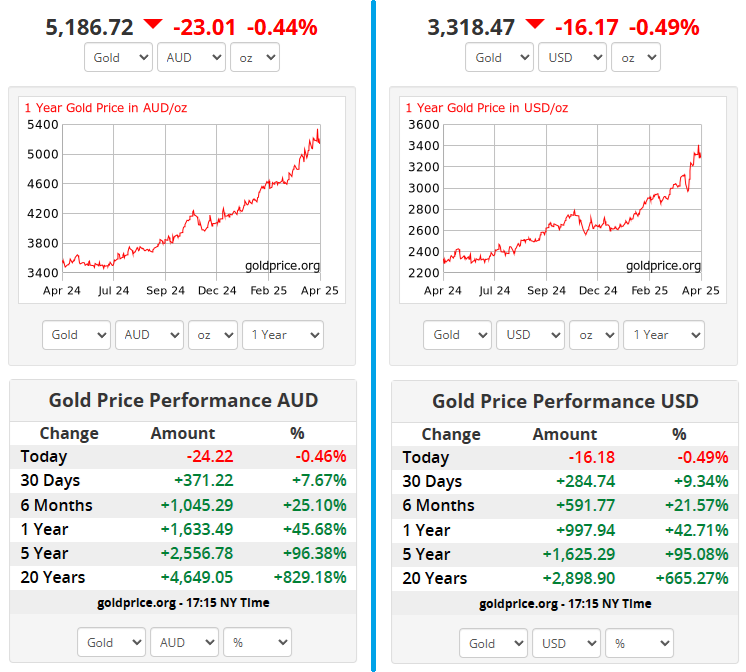The image size is (746, 672).
Task: Open the 1 Year range dropdown under AUD chart
Action: 282,334
